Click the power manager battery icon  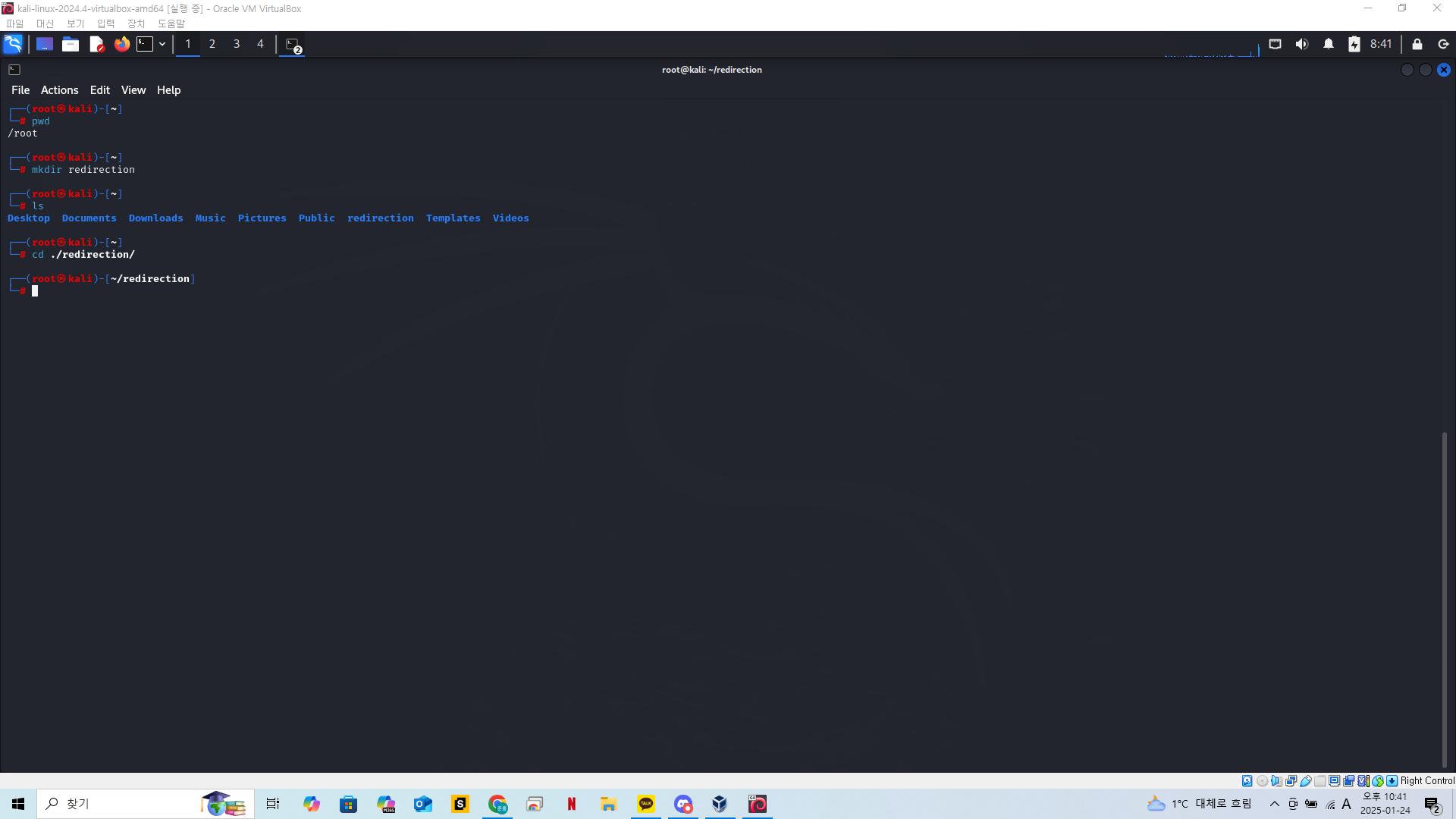[x=1354, y=44]
